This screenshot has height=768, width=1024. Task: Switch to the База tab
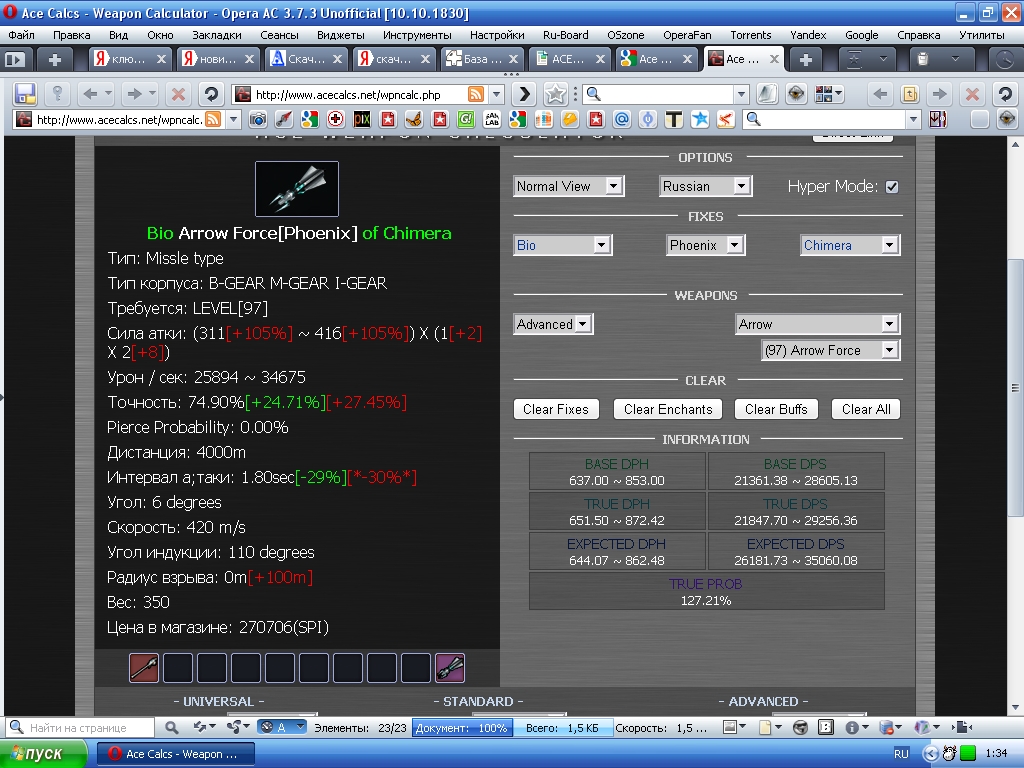pyautogui.click(x=481, y=59)
